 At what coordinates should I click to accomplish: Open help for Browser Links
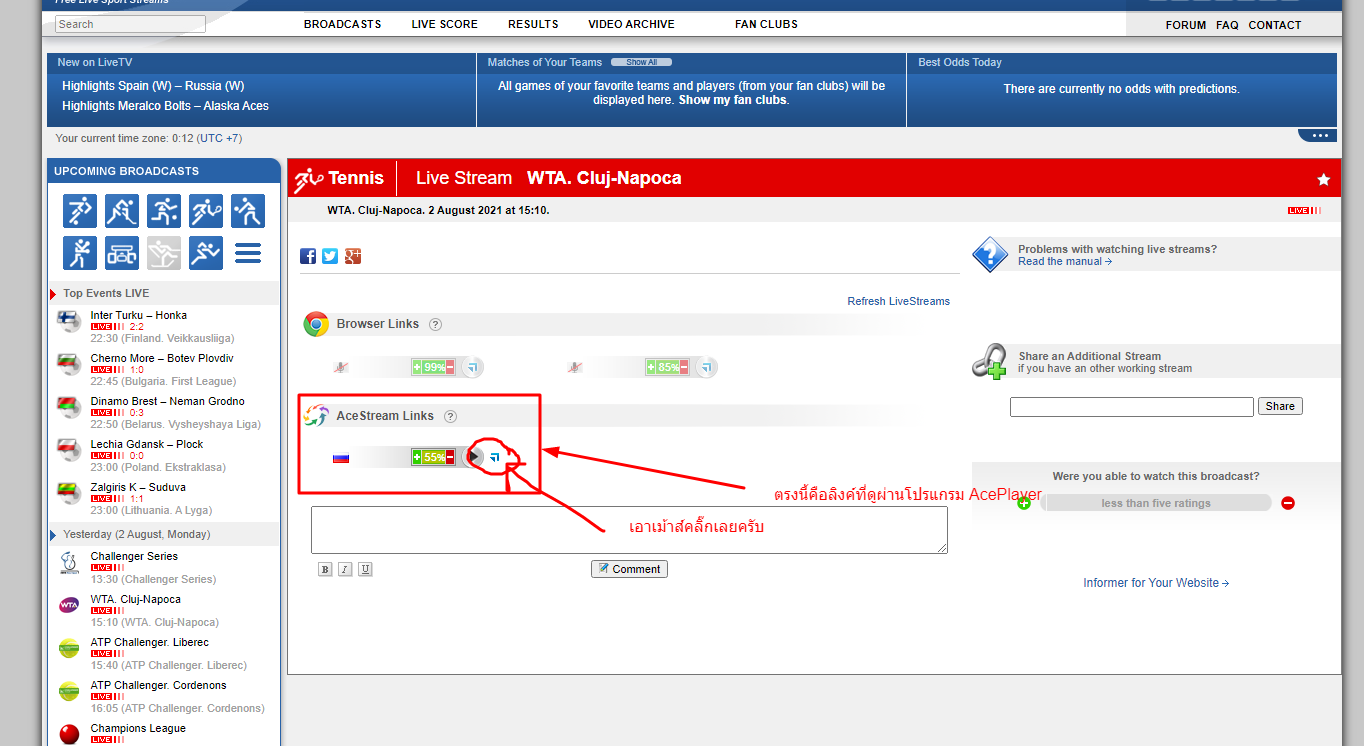point(436,324)
